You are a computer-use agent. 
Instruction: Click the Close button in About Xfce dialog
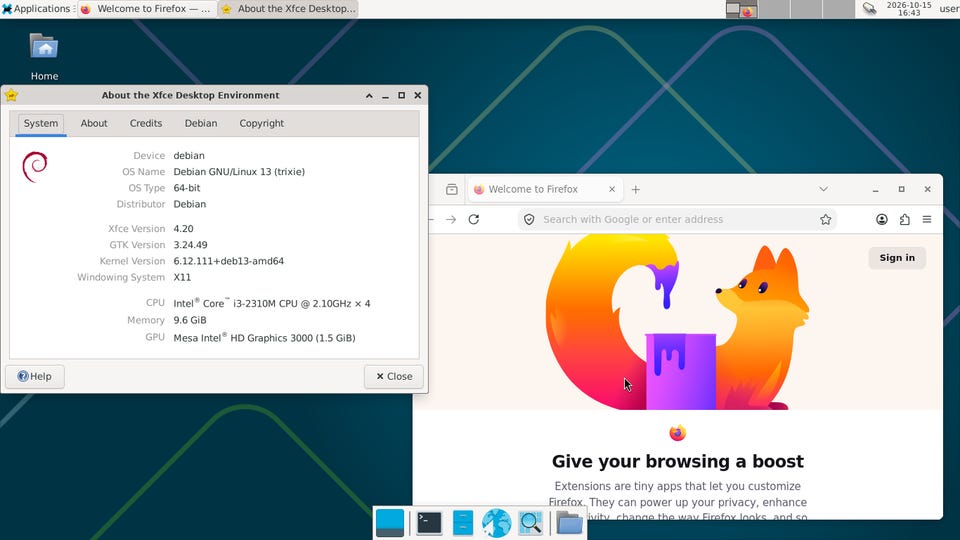394,376
